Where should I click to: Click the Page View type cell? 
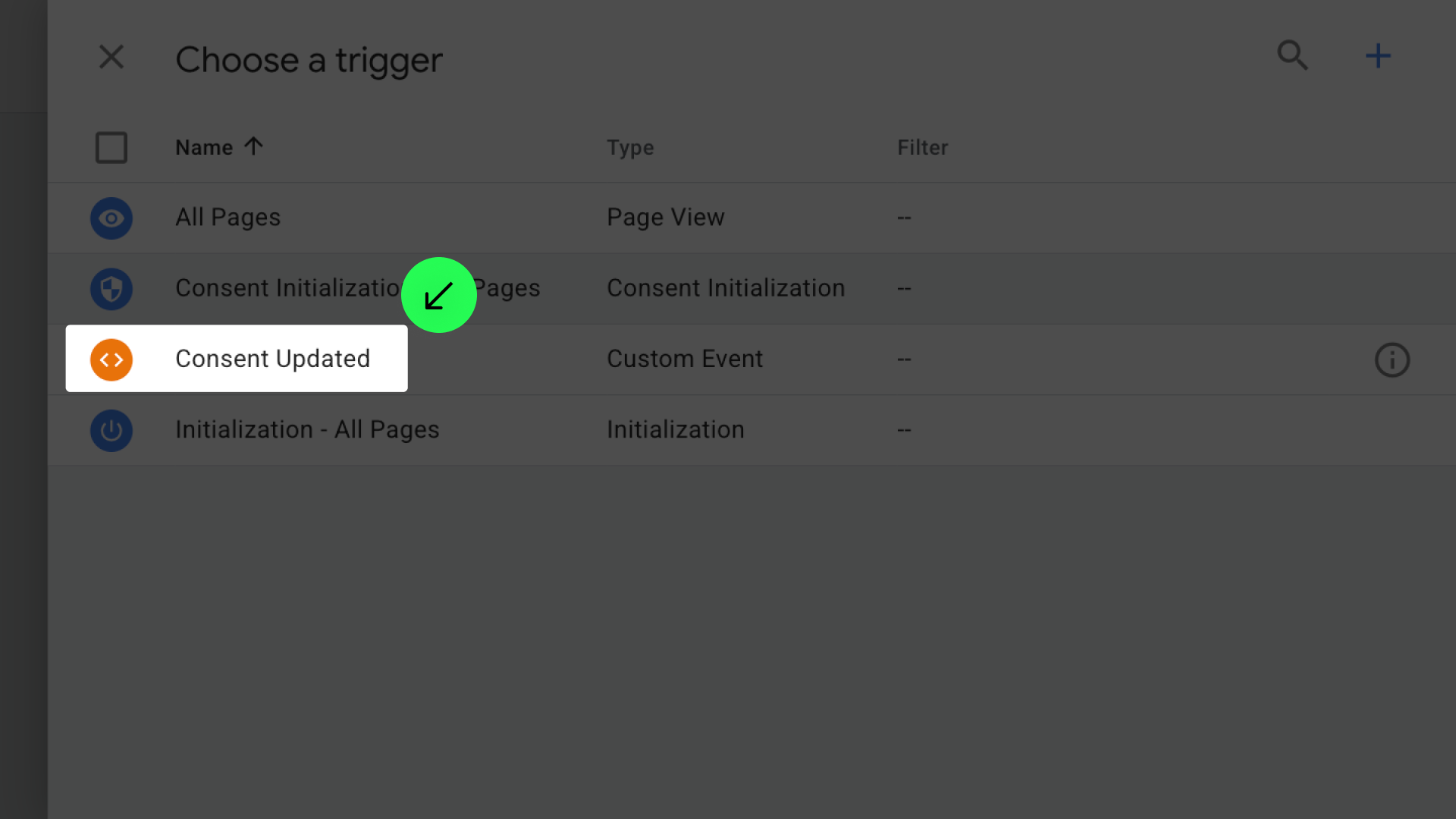point(665,218)
